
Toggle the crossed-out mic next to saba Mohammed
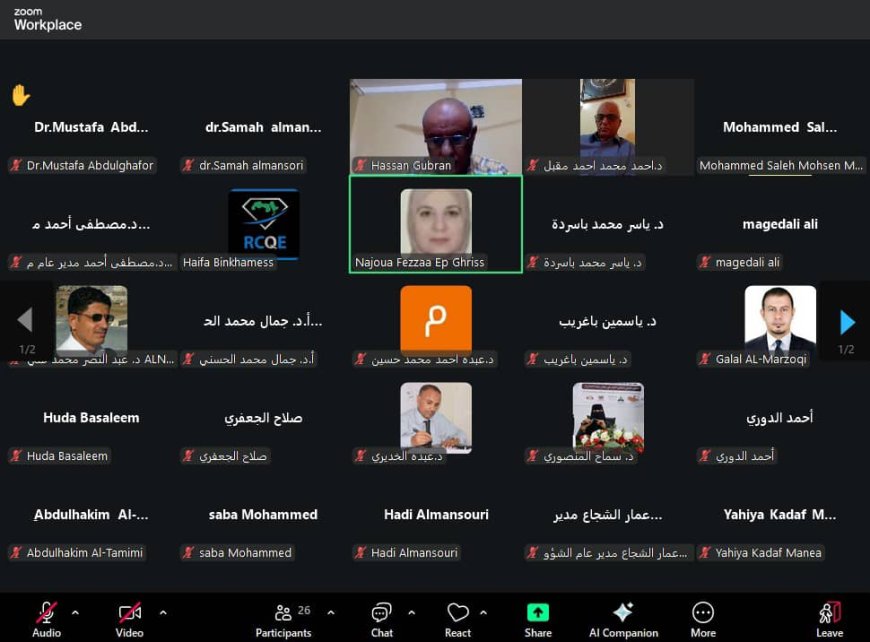click(190, 552)
